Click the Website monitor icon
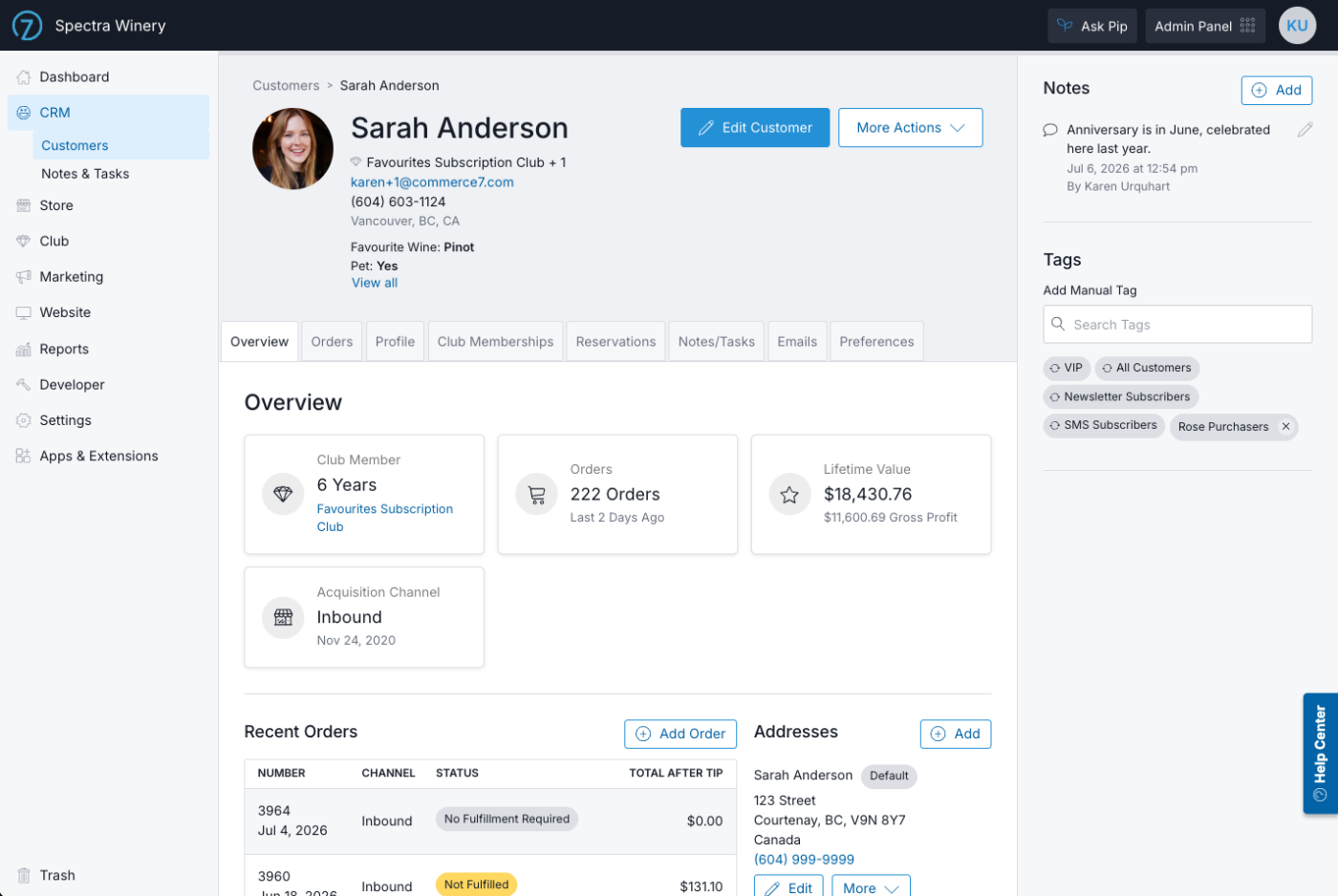1338x896 pixels. 24,312
